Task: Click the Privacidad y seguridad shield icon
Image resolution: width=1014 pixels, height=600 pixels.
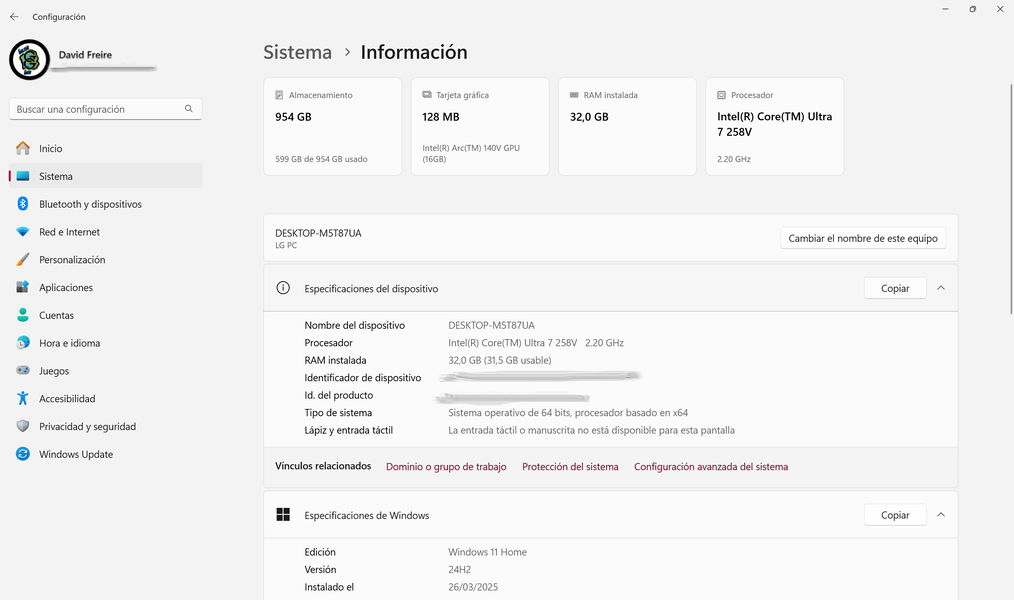Action: [23, 426]
